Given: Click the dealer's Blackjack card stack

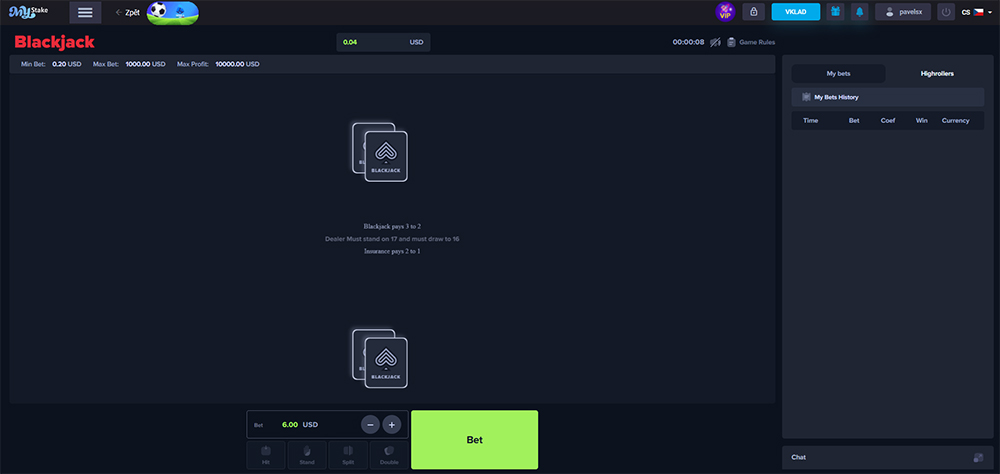Looking at the screenshot, I should [380, 152].
